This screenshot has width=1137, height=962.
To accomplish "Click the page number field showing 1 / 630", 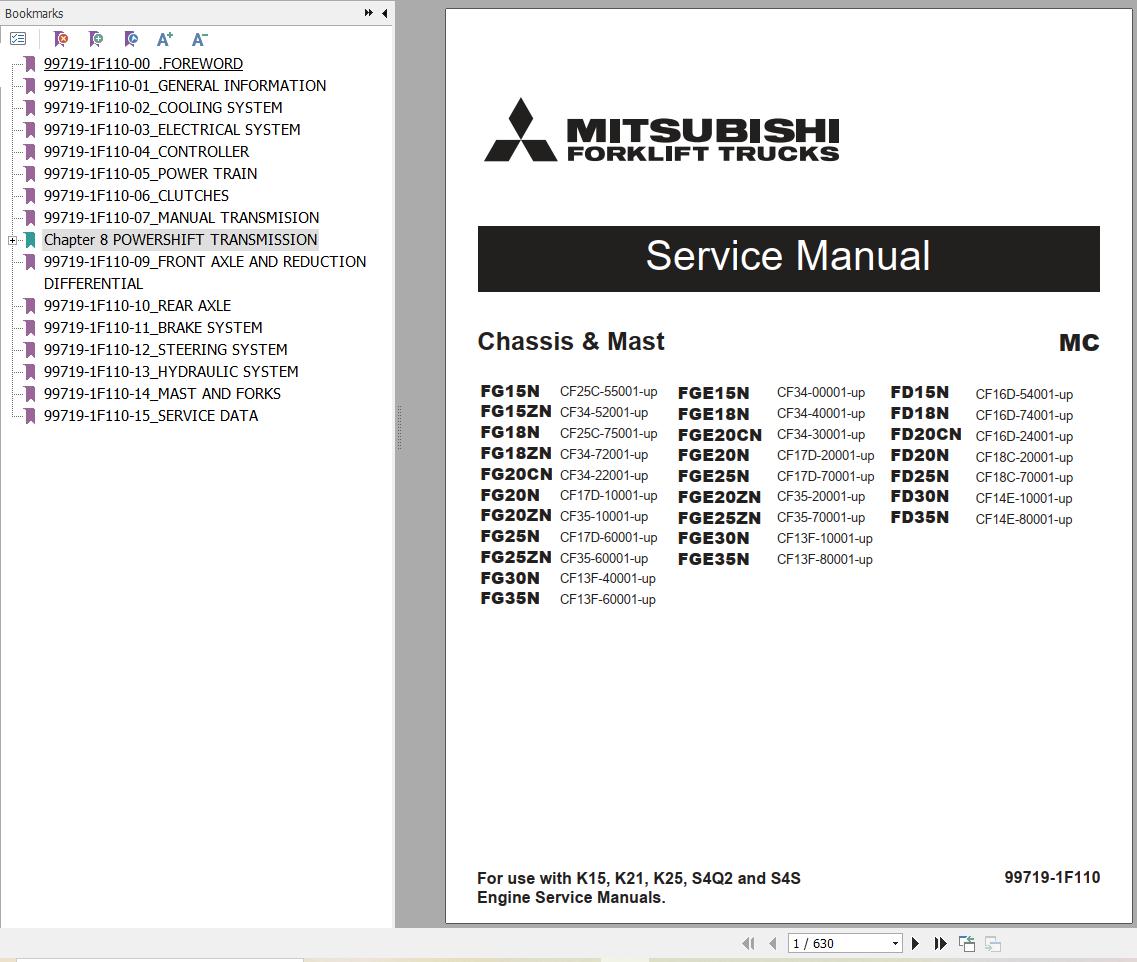I will [x=839, y=943].
